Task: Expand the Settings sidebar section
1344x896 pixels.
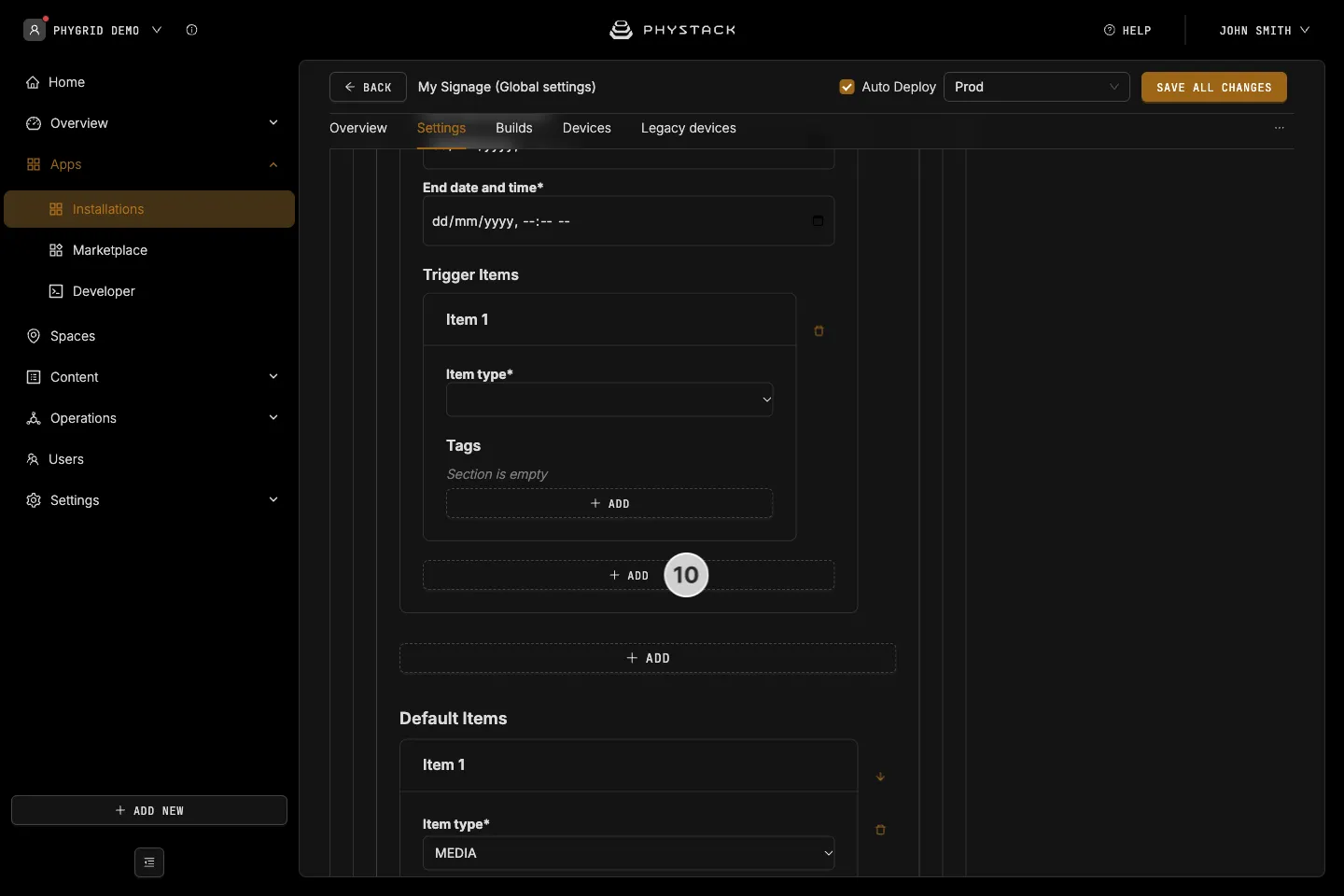Action: point(273,500)
